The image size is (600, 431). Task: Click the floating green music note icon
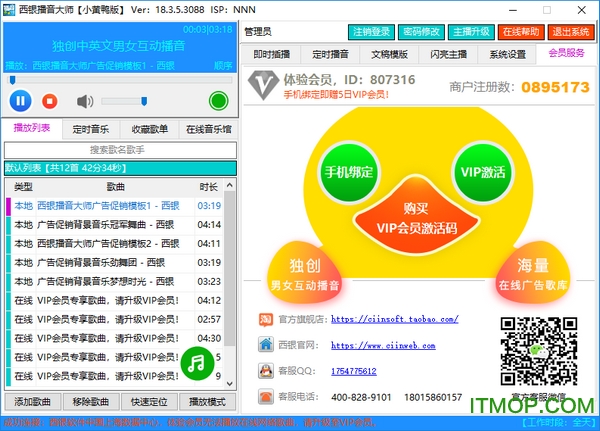(197, 363)
